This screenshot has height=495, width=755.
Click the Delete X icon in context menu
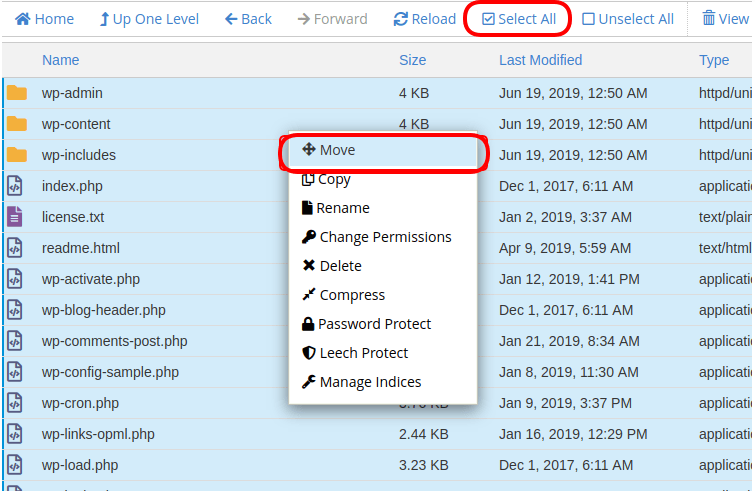coord(309,265)
